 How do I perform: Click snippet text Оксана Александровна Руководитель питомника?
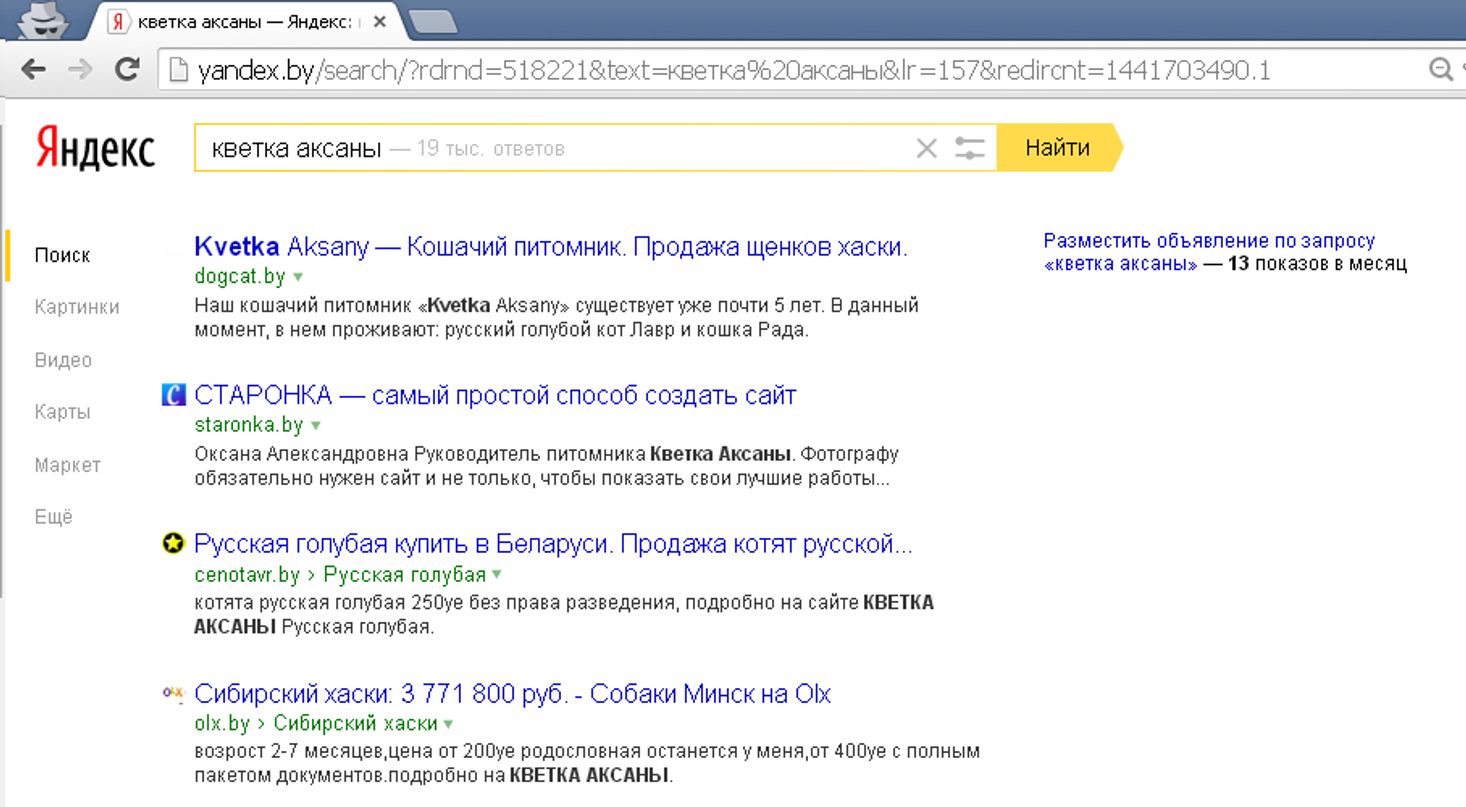coord(420,454)
